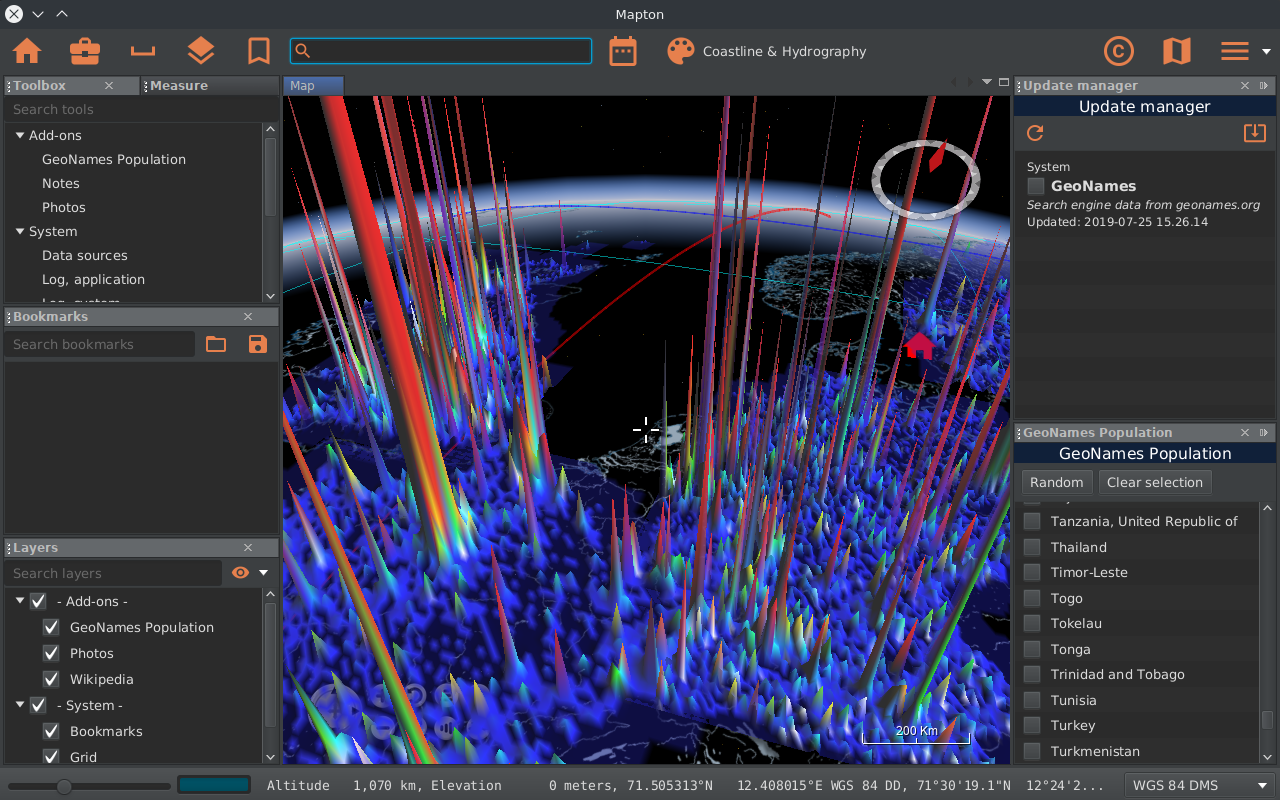Open the Bookmarks toolbar icon
This screenshot has height=800, width=1280.
259,51
